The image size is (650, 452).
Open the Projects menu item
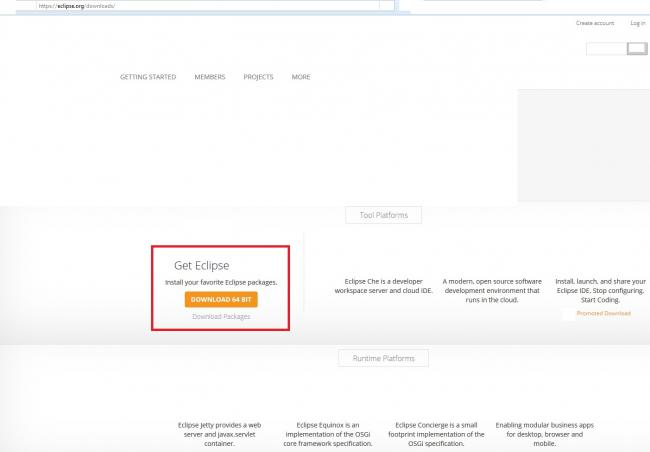(258, 77)
